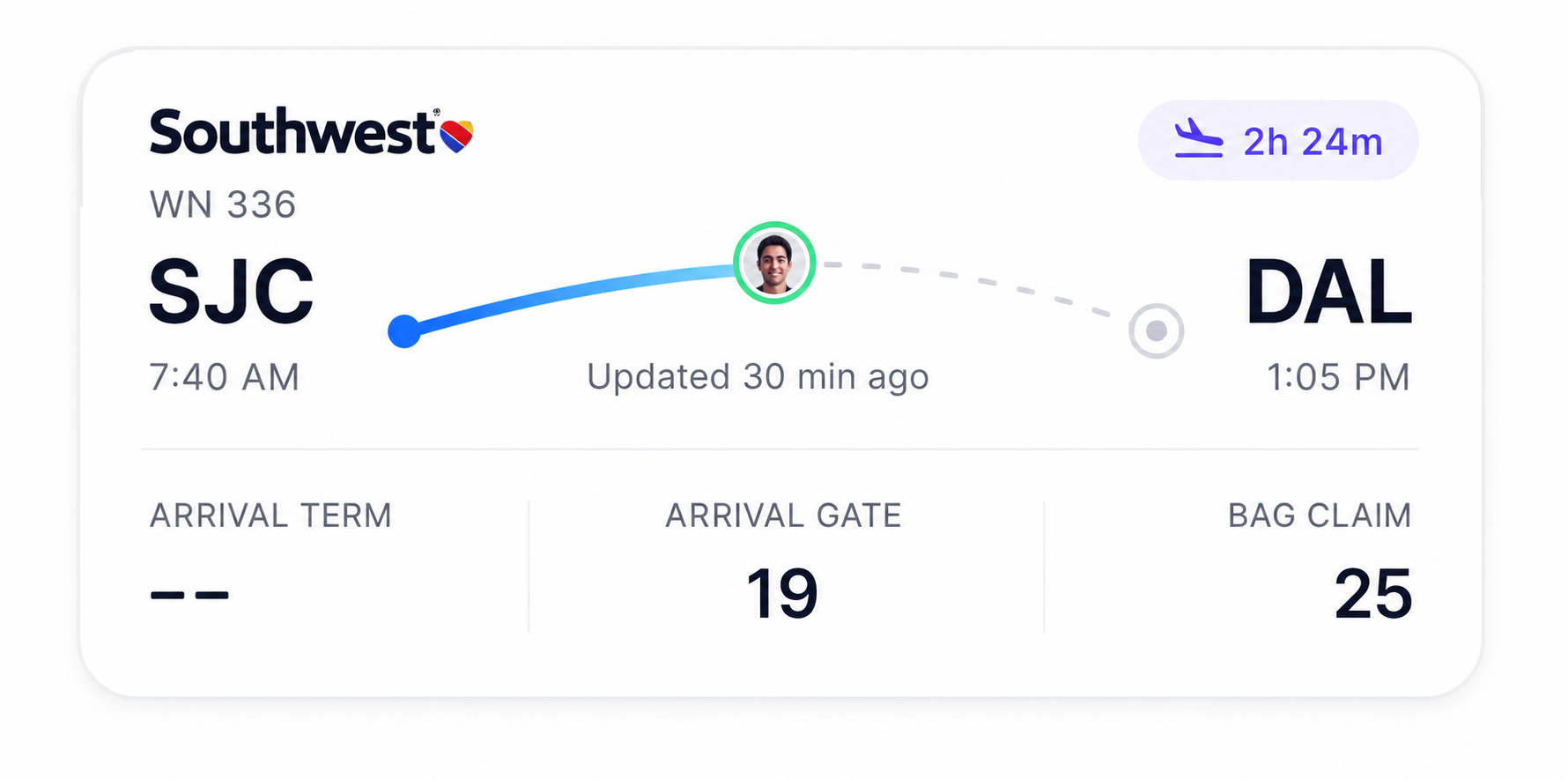Select arrival gate number 19
This screenshot has width=1568, height=779.
click(782, 594)
